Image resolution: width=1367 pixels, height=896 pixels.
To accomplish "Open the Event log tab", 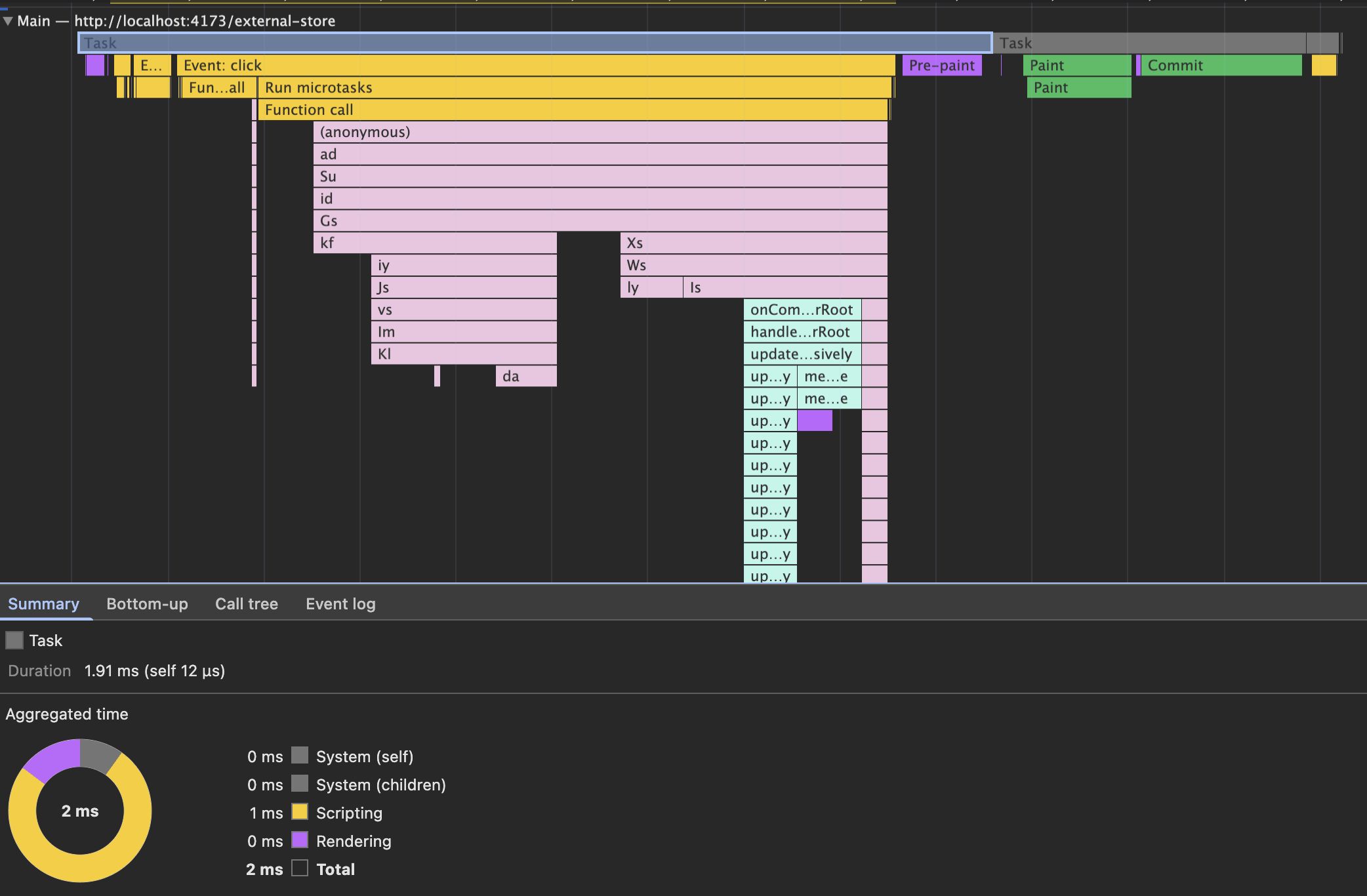I will click(x=340, y=604).
